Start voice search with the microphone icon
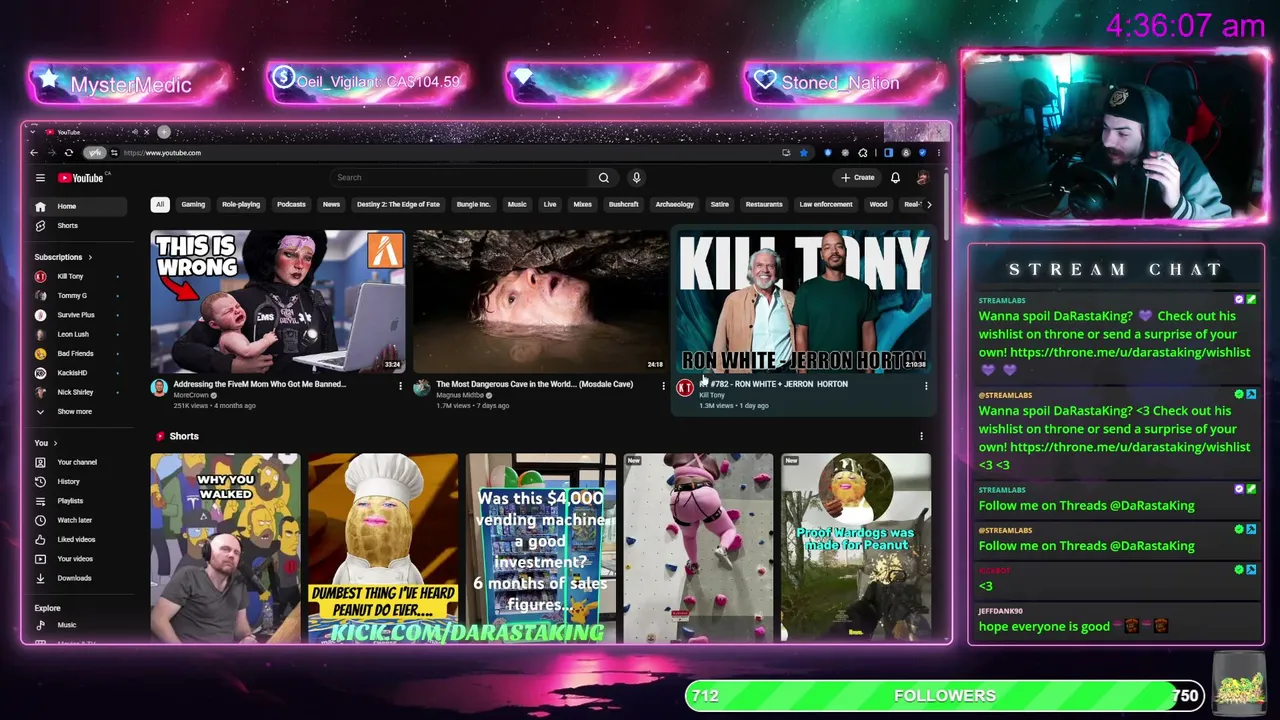This screenshot has height=720, width=1280. tap(636, 178)
